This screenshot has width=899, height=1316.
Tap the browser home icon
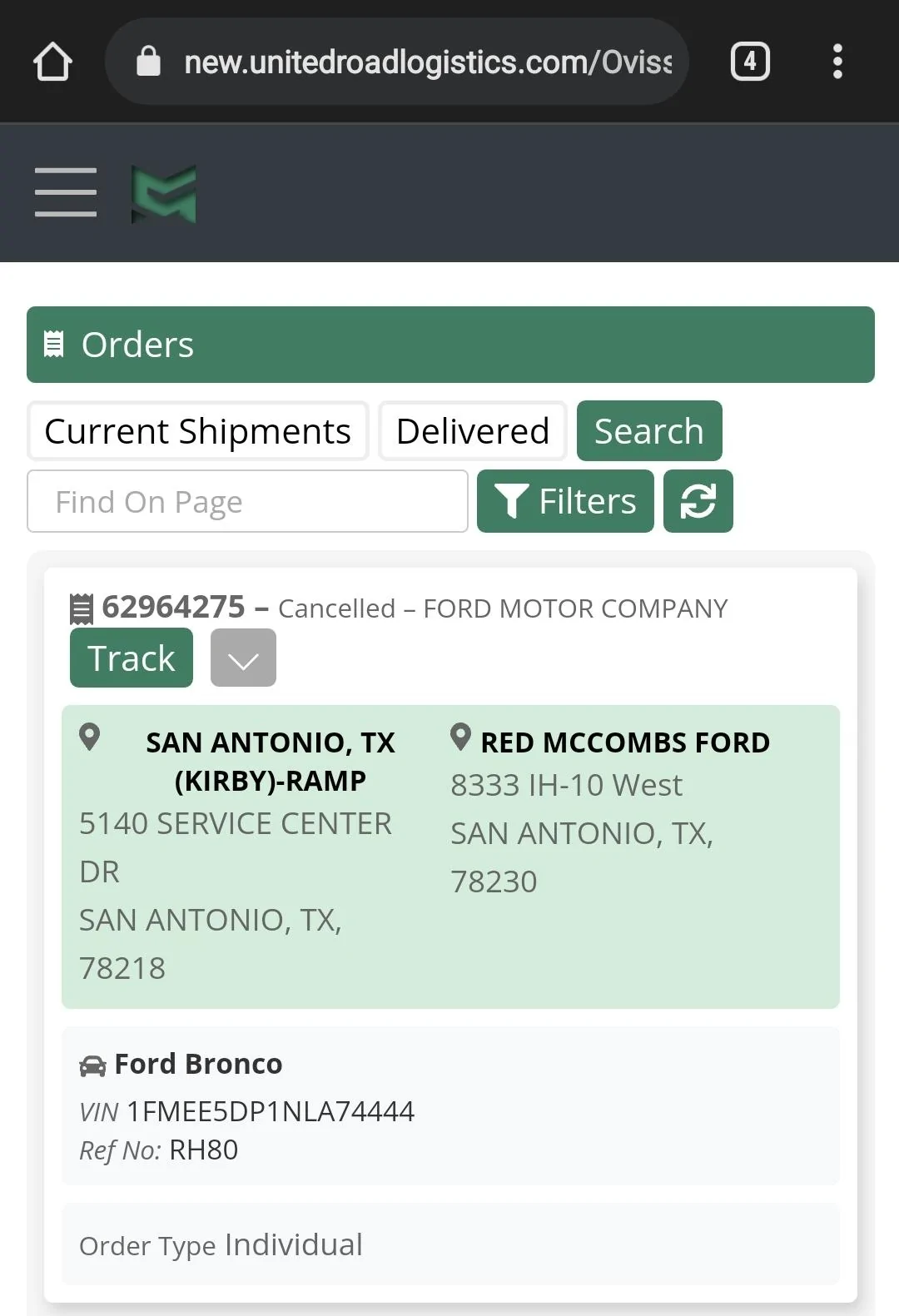click(52, 62)
